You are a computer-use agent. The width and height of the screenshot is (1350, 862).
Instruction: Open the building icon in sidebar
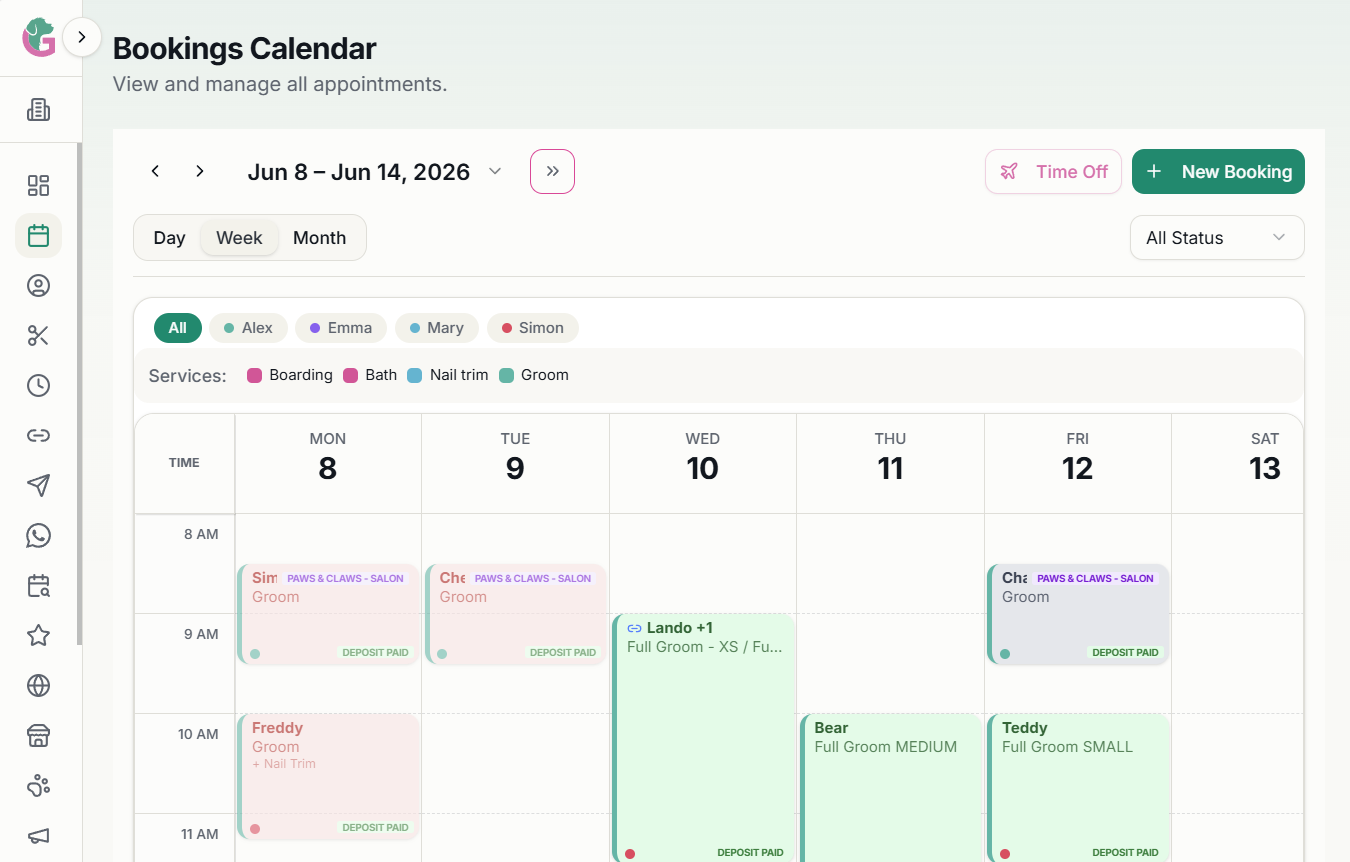(38, 110)
